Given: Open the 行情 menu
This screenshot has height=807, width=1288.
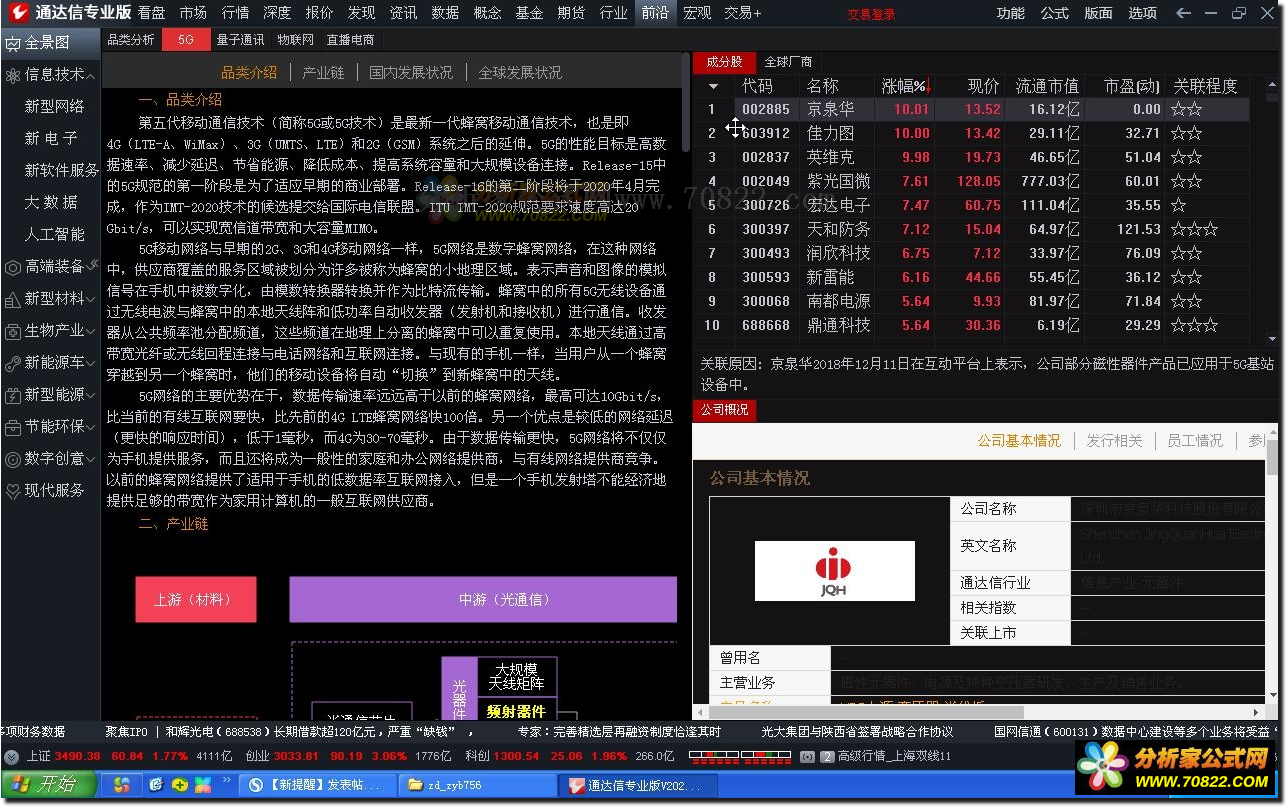Looking at the screenshot, I should tap(235, 13).
